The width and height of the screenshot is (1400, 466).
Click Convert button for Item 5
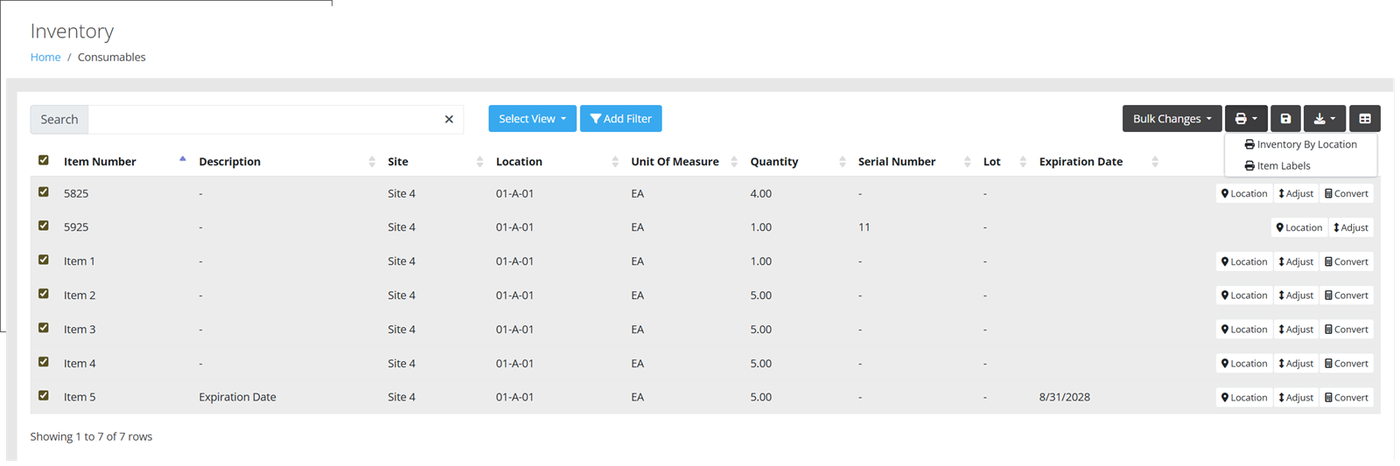(x=1346, y=398)
